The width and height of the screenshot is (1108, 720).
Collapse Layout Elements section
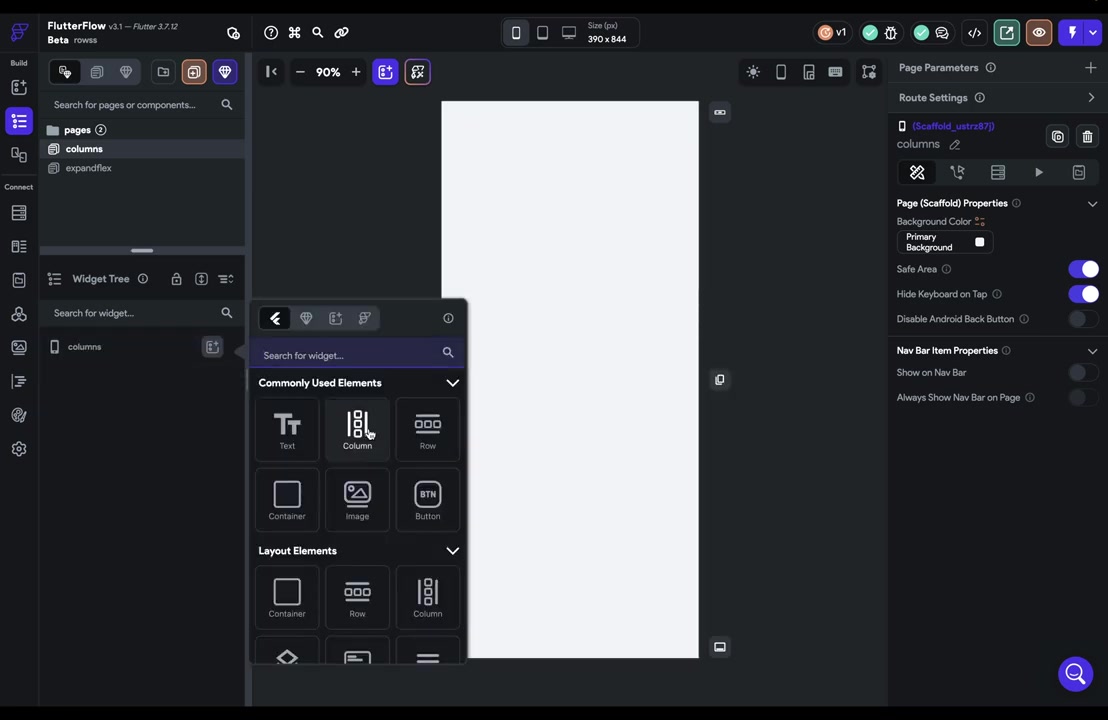click(452, 551)
